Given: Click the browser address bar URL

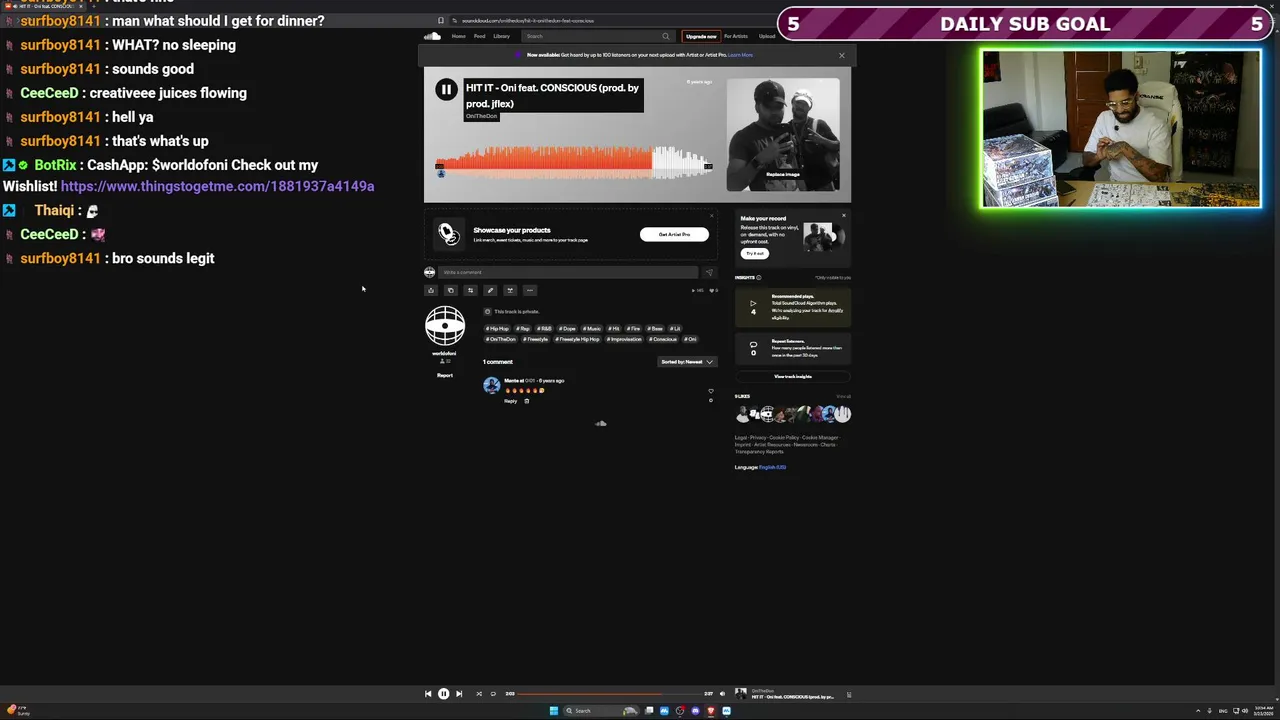Looking at the screenshot, I should (527, 20).
